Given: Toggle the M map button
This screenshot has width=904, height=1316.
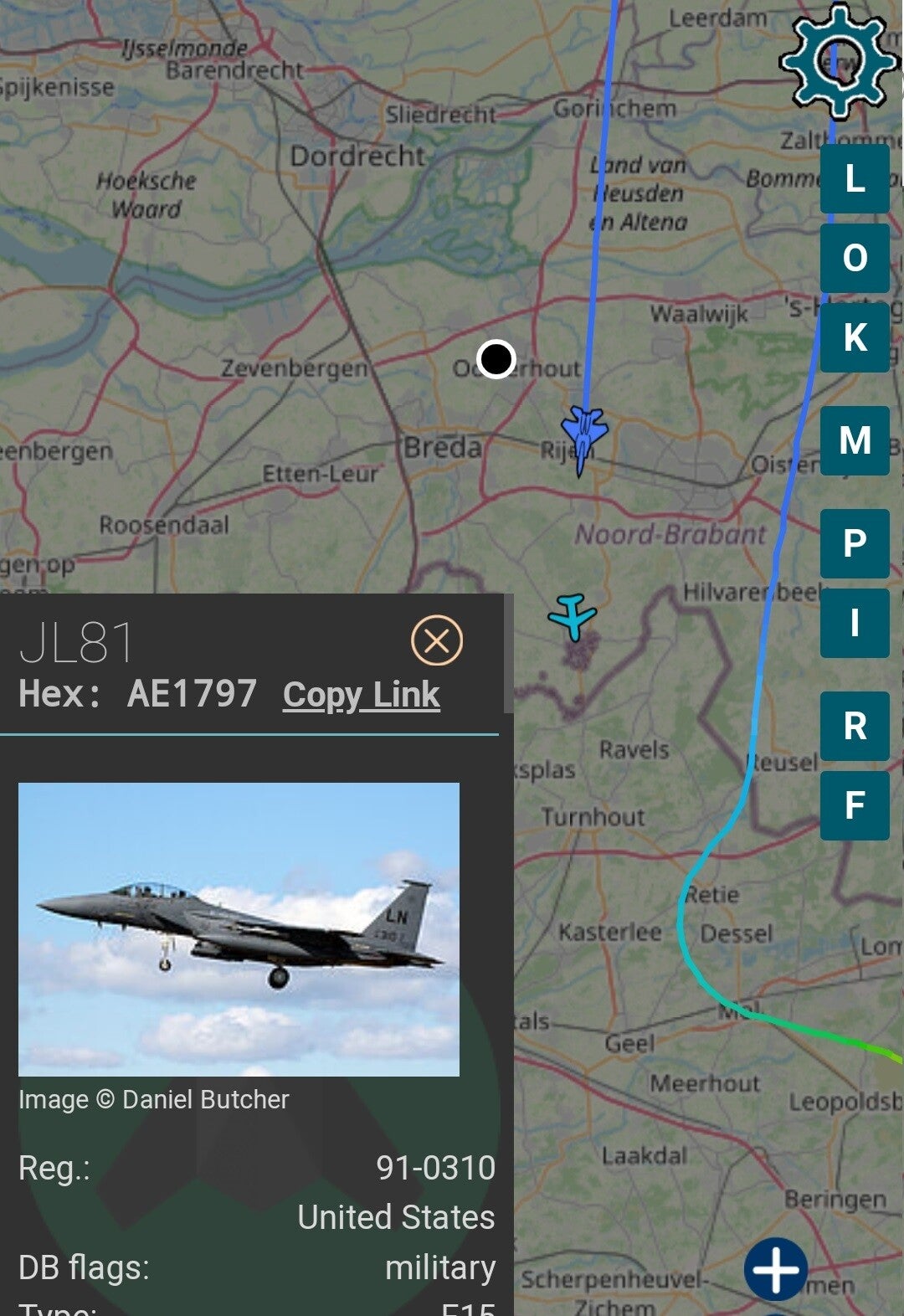Looking at the screenshot, I should 855,440.
